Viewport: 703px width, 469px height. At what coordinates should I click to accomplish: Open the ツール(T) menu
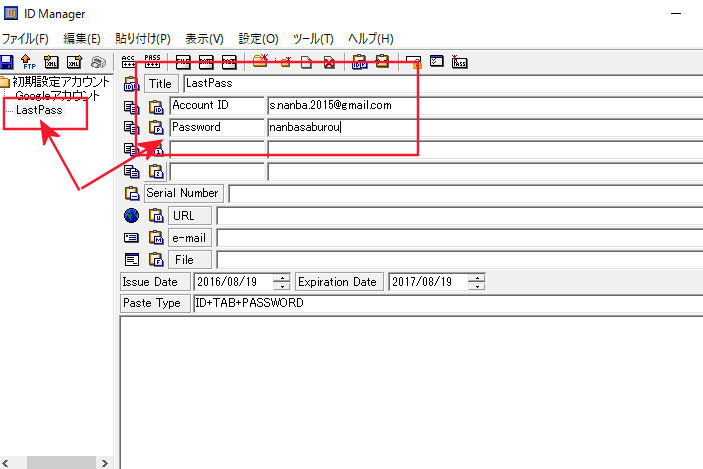[313, 39]
